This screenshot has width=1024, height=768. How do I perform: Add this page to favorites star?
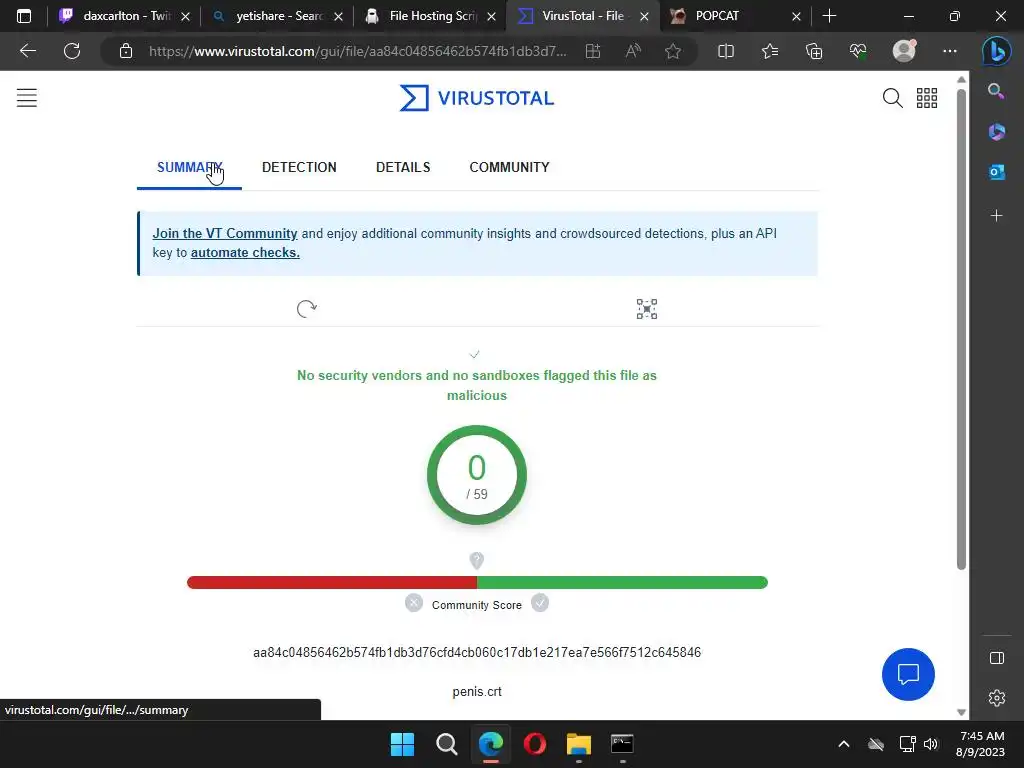pyautogui.click(x=673, y=51)
